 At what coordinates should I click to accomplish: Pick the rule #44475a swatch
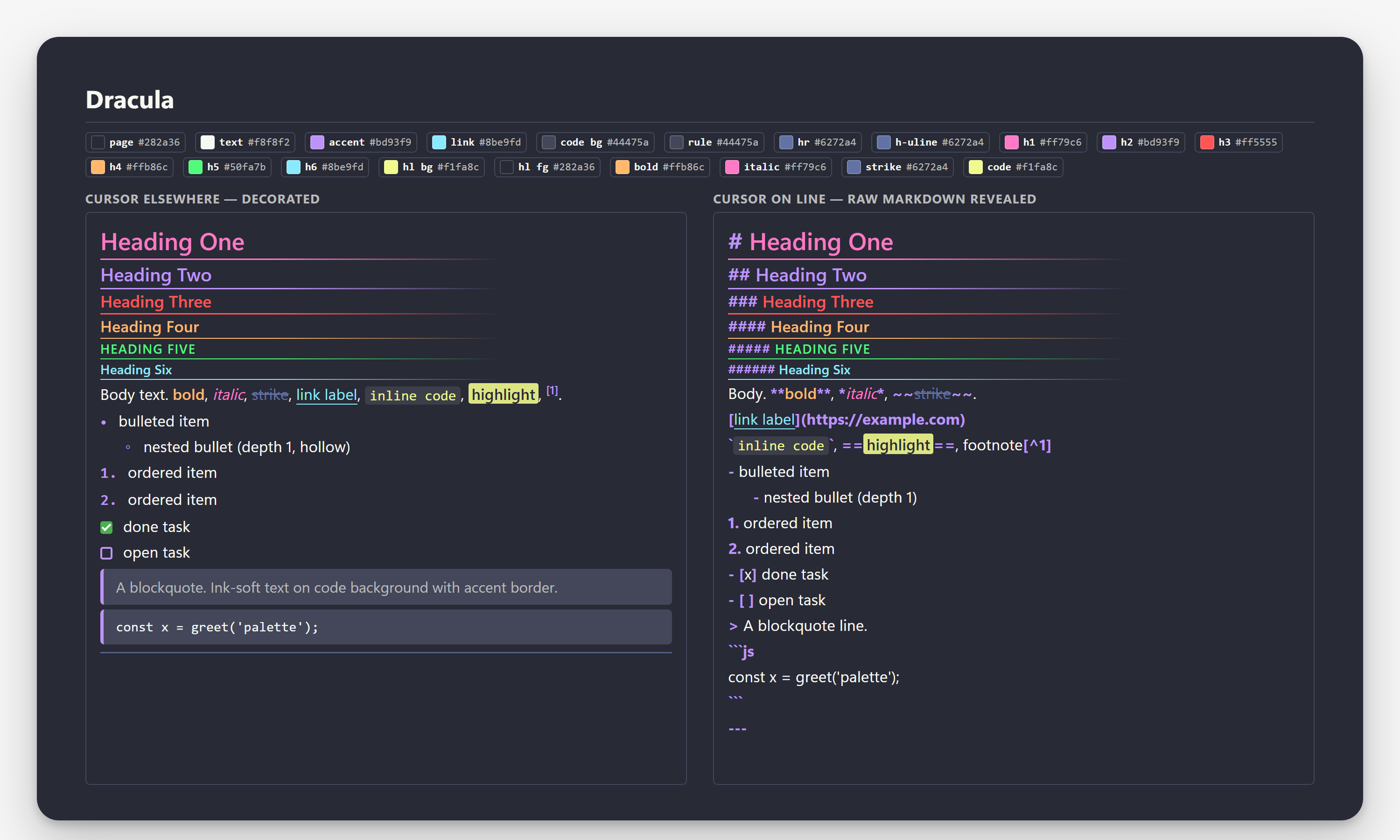[x=714, y=142]
